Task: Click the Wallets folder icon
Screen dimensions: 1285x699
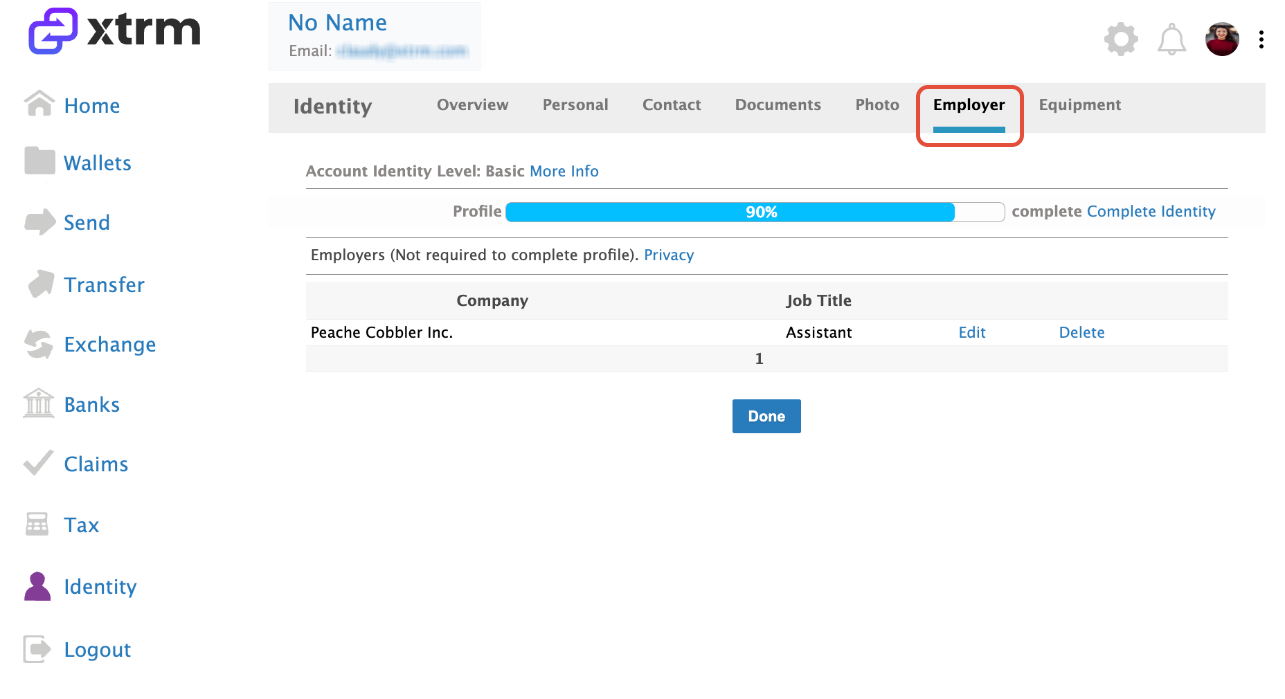Action: [x=39, y=161]
